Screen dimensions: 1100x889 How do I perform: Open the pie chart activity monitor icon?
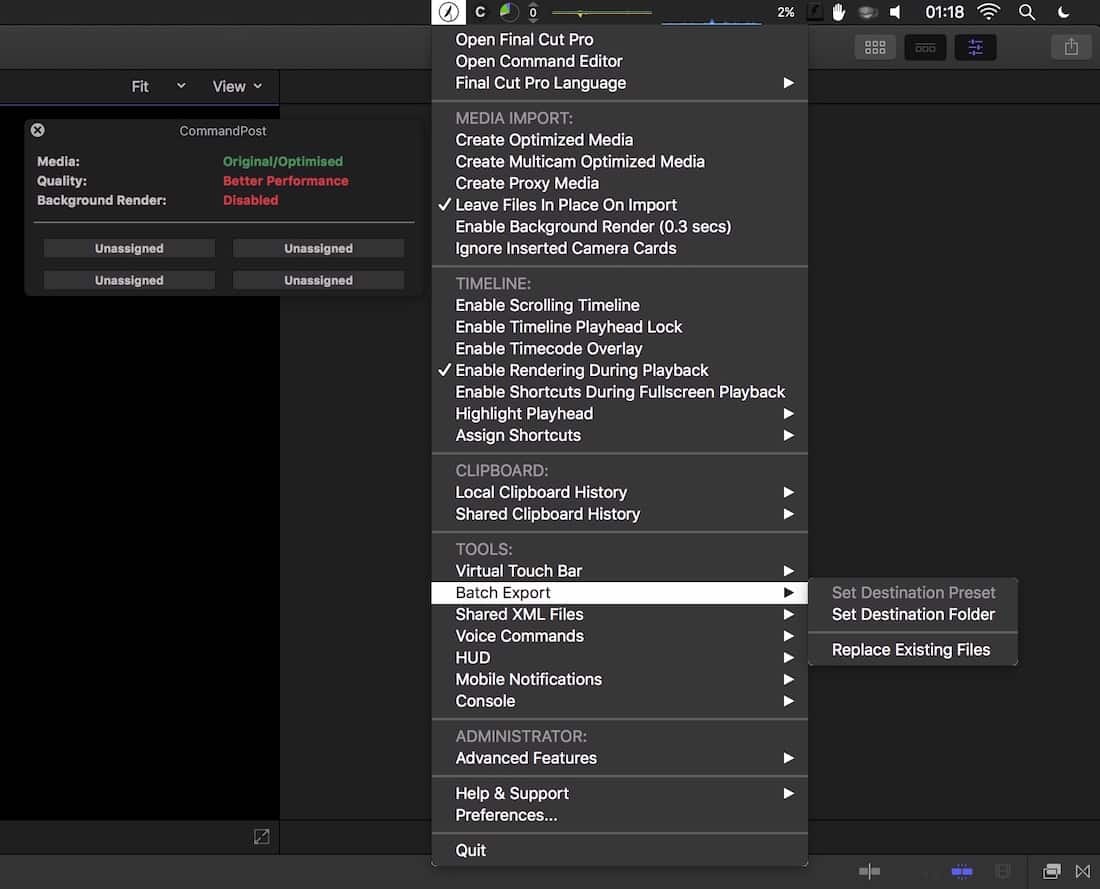pyautogui.click(x=509, y=12)
